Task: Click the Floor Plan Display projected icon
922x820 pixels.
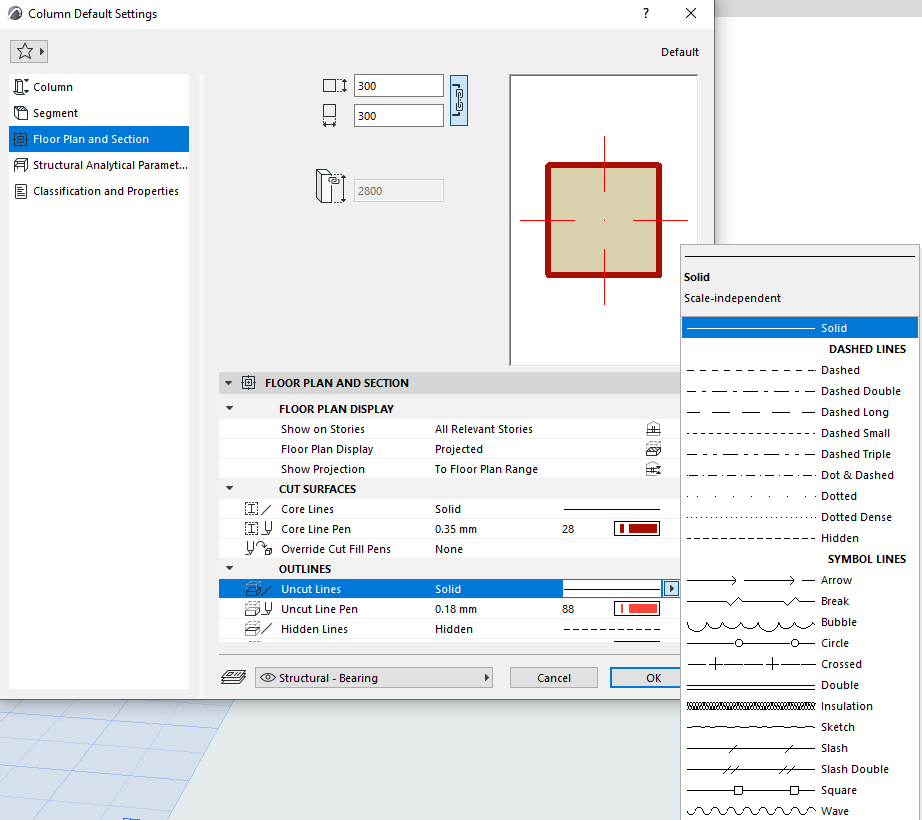Action: tap(653, 449)
